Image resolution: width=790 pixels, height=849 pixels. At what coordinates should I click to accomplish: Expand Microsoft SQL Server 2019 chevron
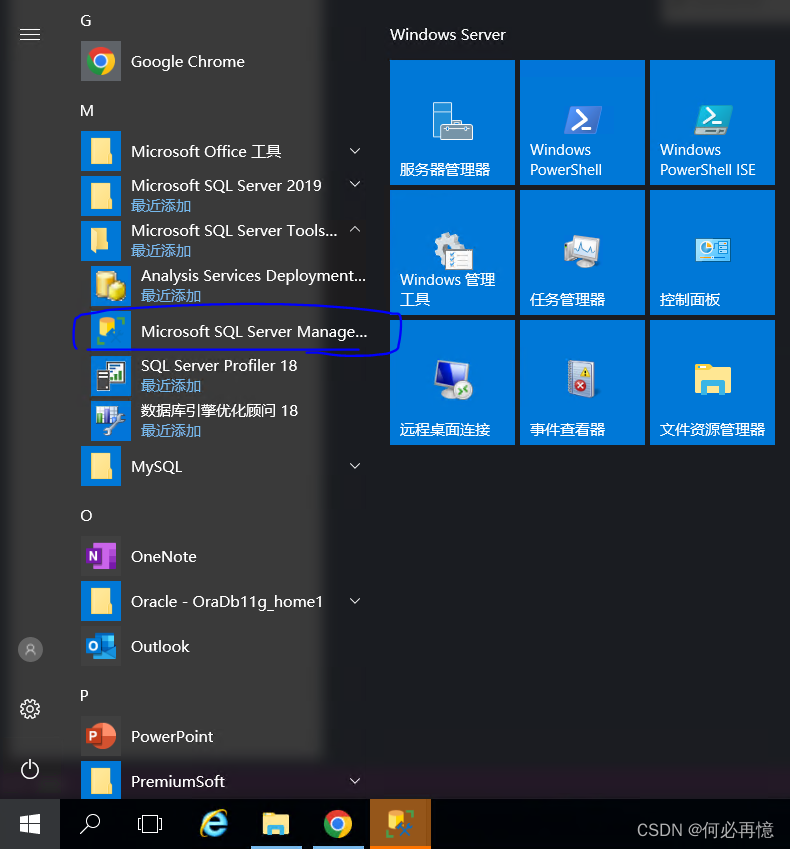355,184
